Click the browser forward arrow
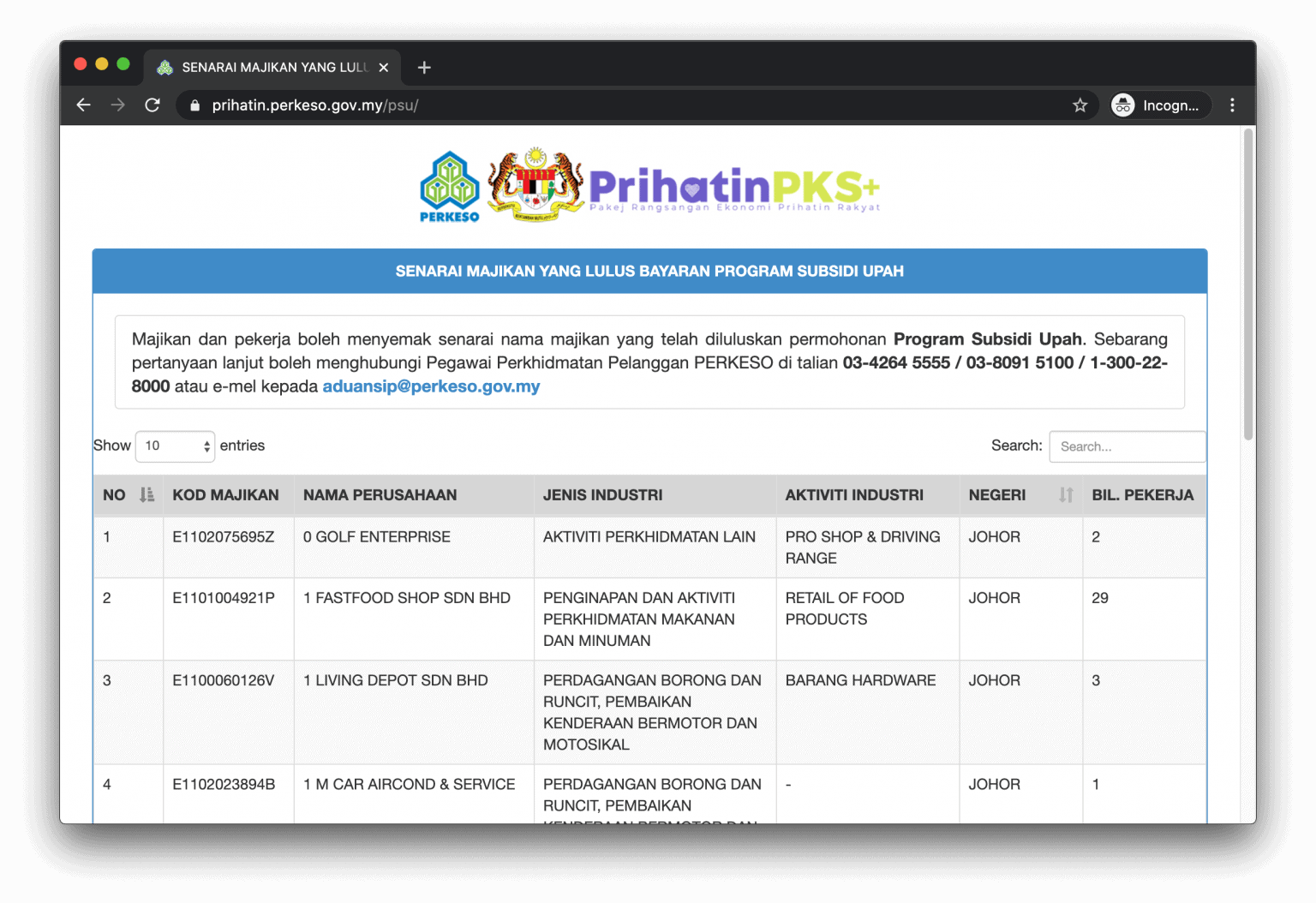 pyautogui.click(x=118, y=105)
